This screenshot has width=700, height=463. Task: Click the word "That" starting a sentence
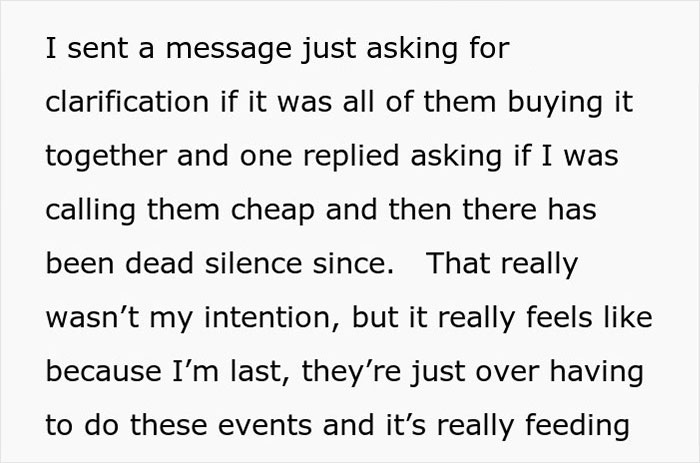[459, 263]
